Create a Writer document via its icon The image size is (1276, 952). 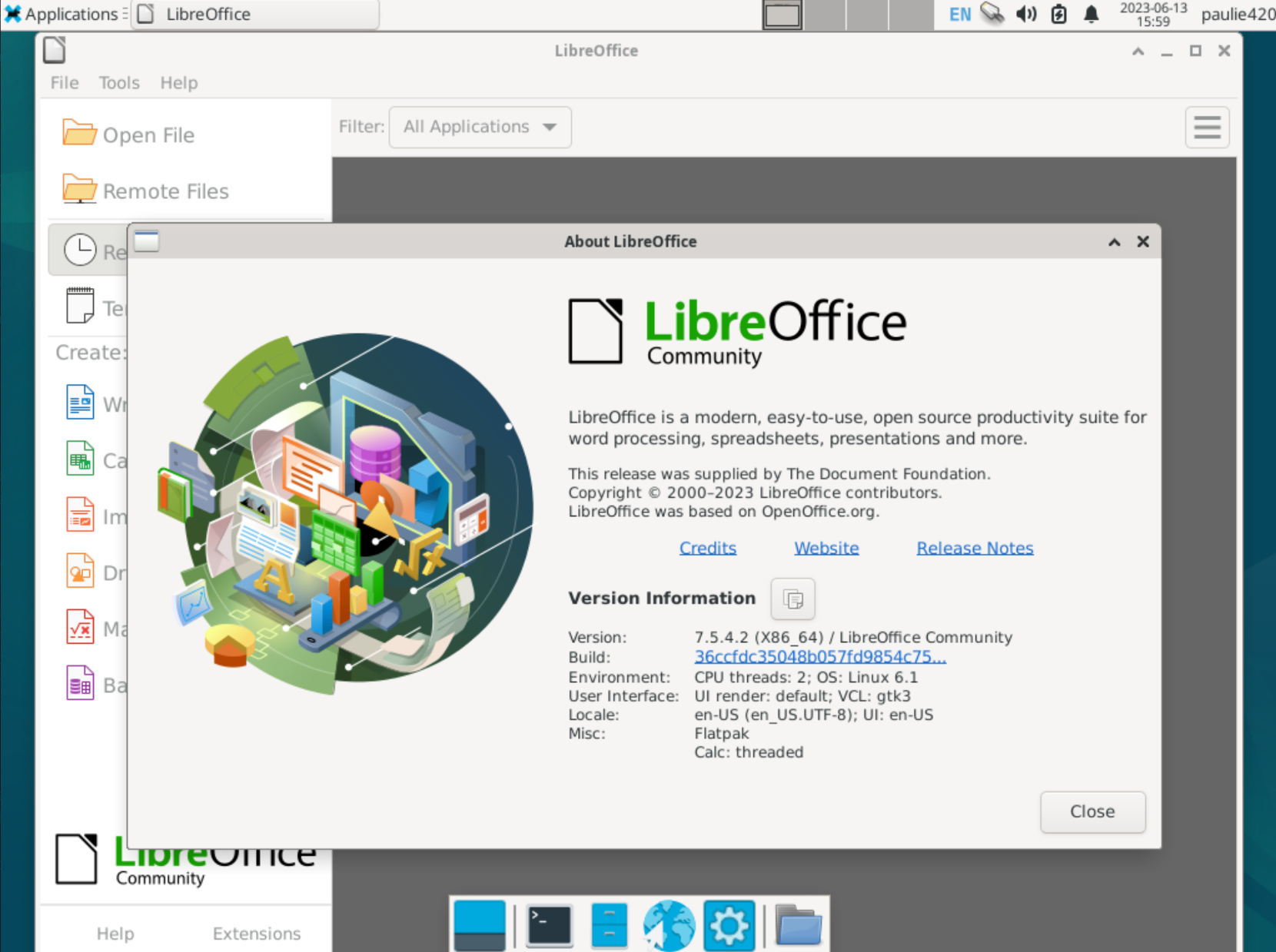point(80,402)
